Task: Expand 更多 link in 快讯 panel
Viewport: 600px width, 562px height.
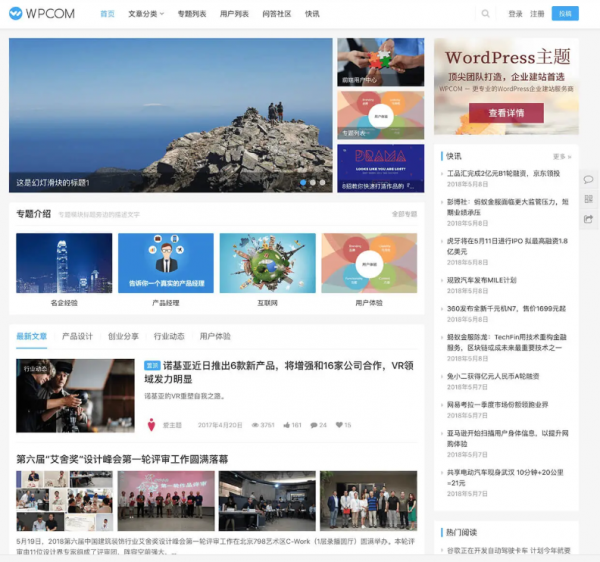Action: (563, 156)
